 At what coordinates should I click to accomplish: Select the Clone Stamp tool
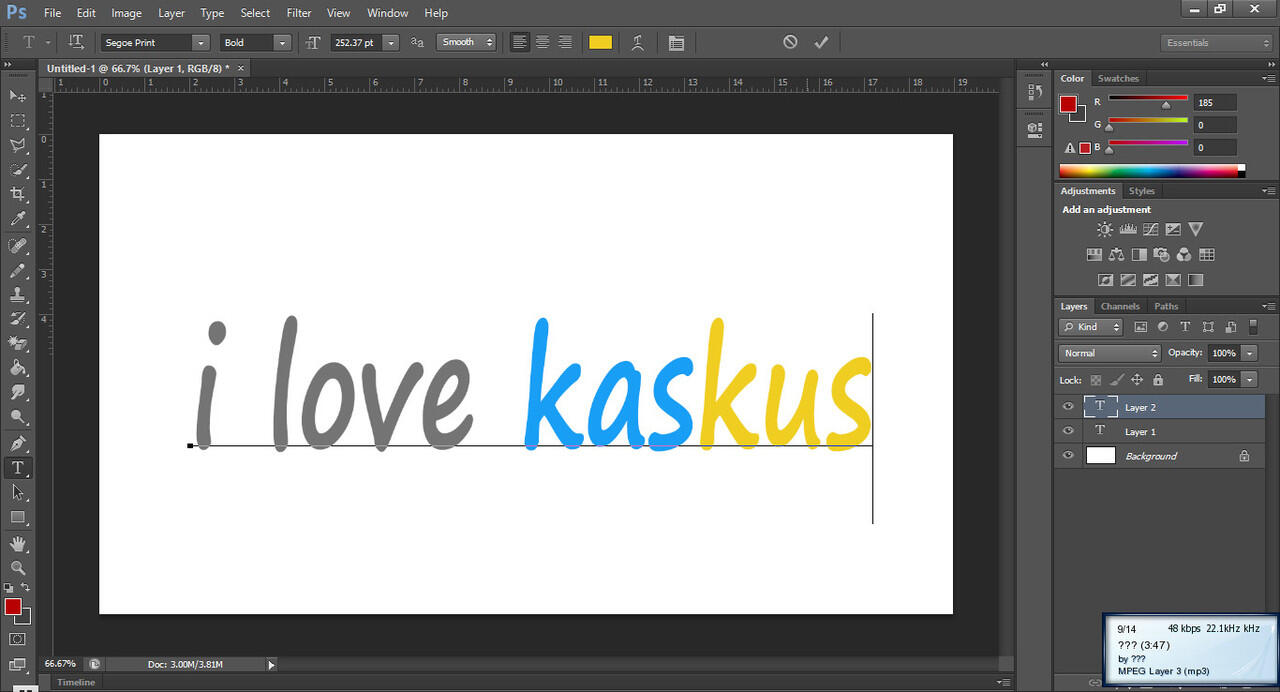pos(18,295)
